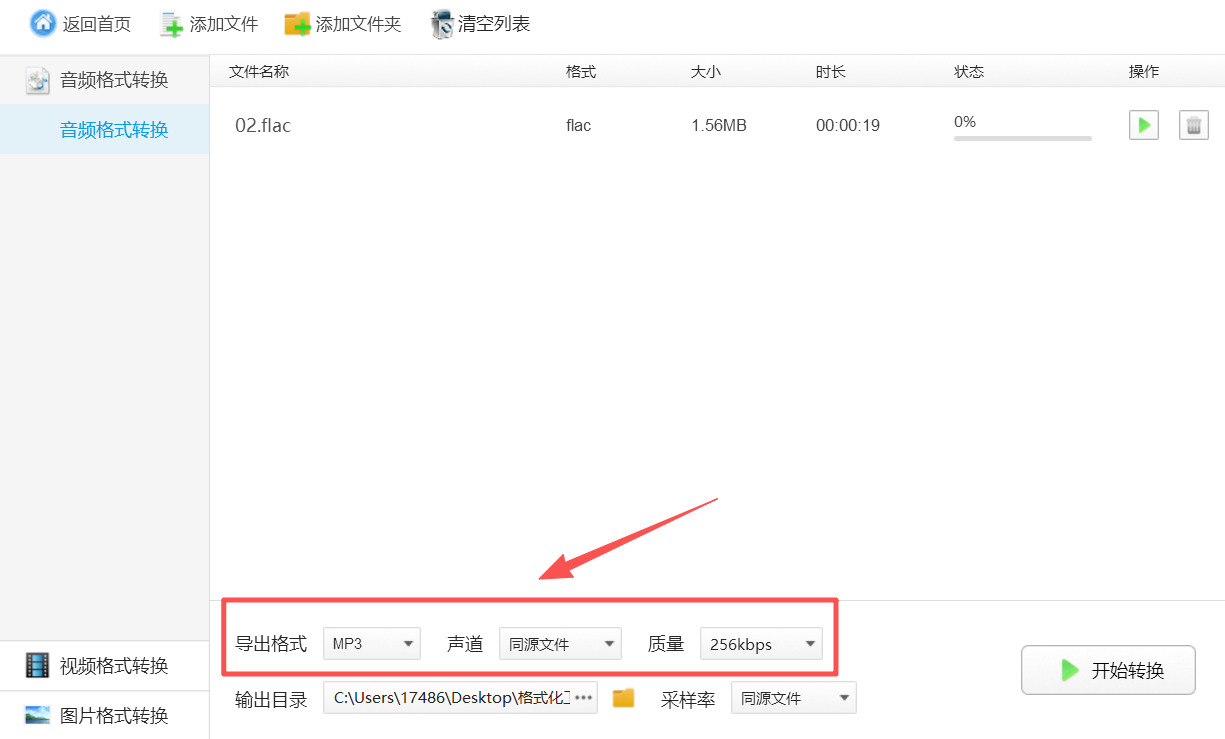Click the 操作 column header

1144,71
